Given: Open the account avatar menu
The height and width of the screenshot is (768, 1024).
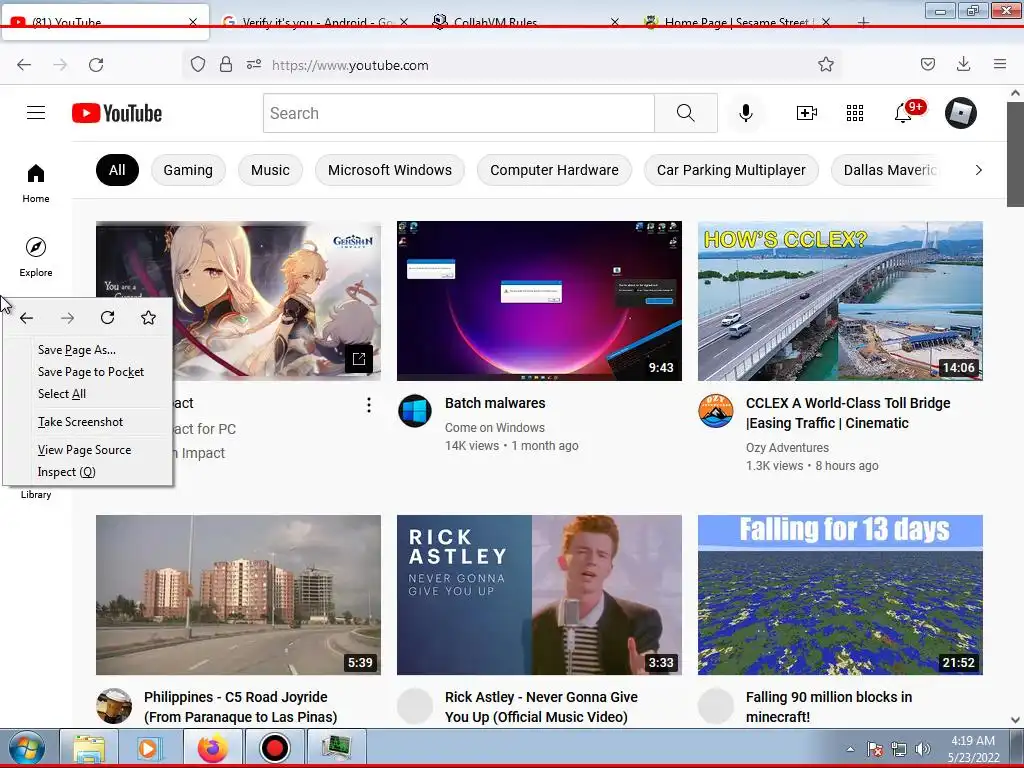Looking at the screenshot, I should pos(961,113).
